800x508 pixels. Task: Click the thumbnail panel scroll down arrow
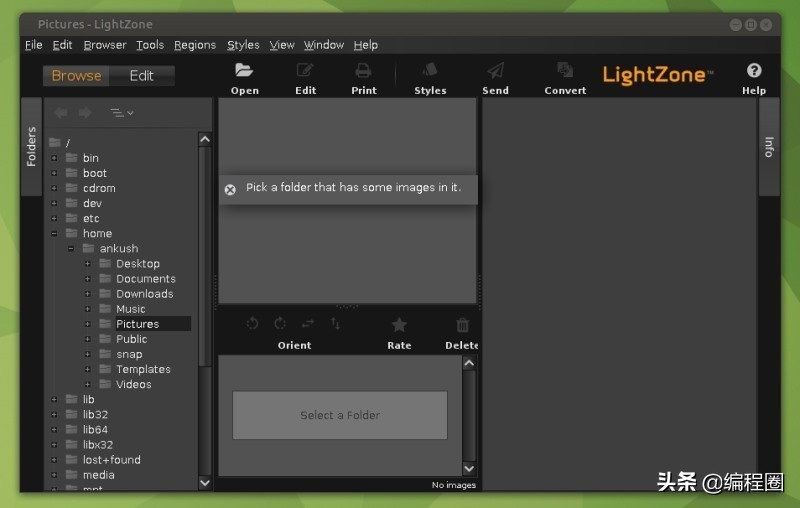(469, 468)
